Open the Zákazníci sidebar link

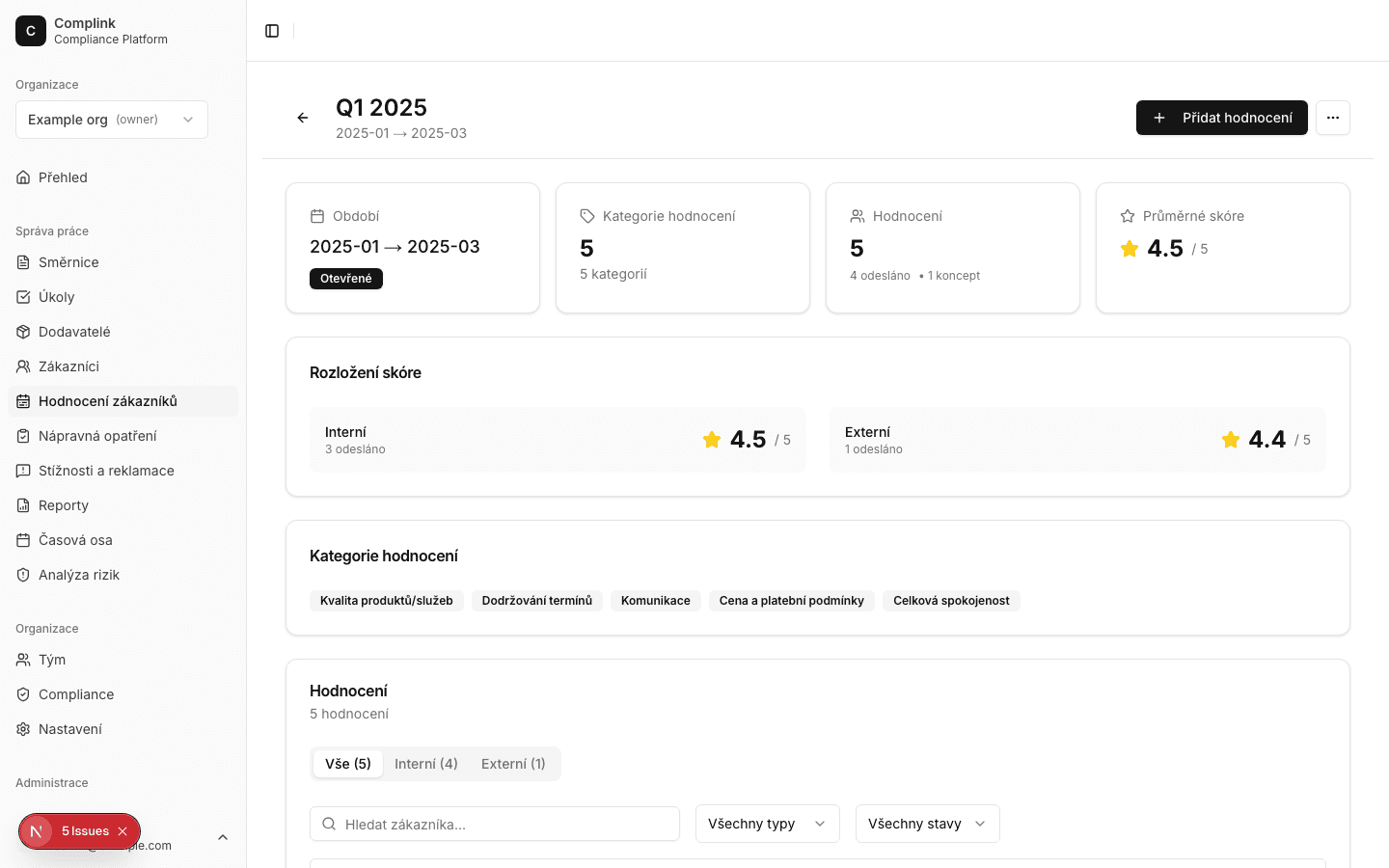click(68, 366)
